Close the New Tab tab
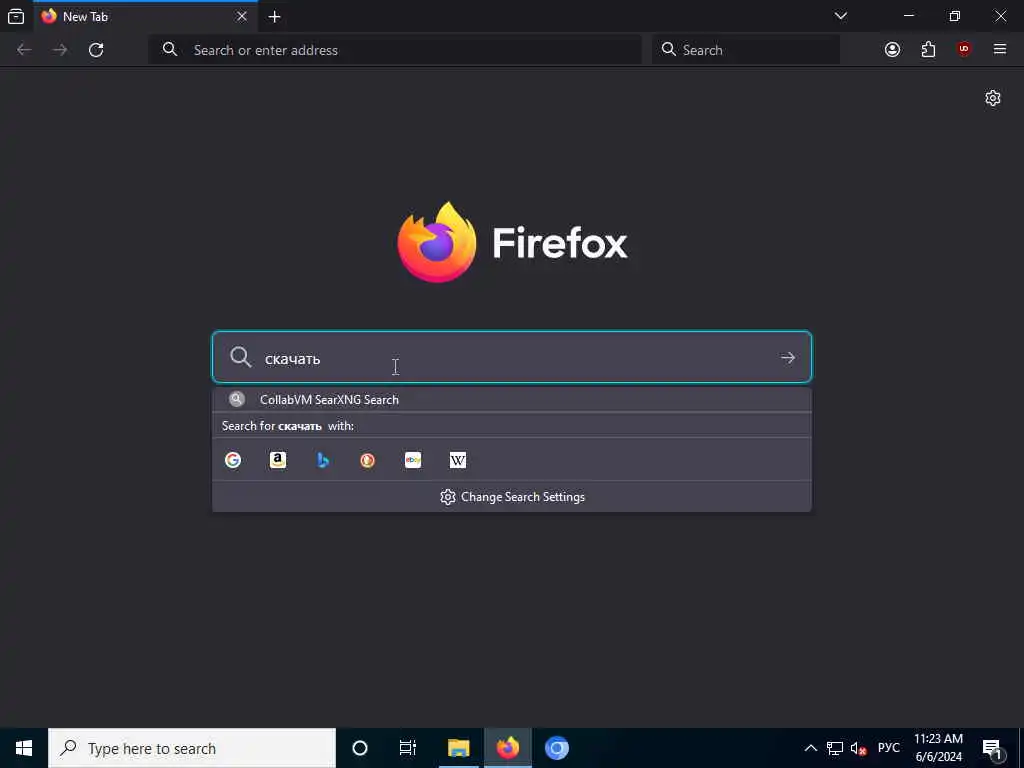This screenshot has height=768, width=1024. 242,16
